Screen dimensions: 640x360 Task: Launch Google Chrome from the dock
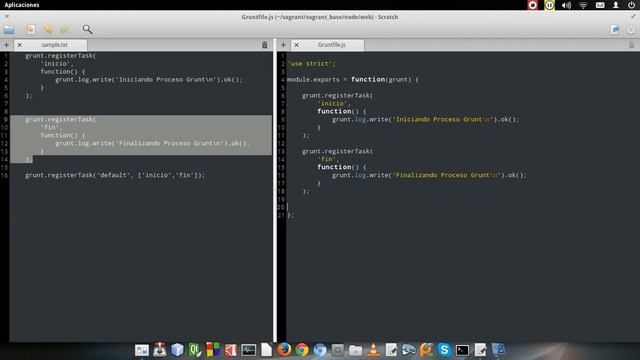coord(302,350)
